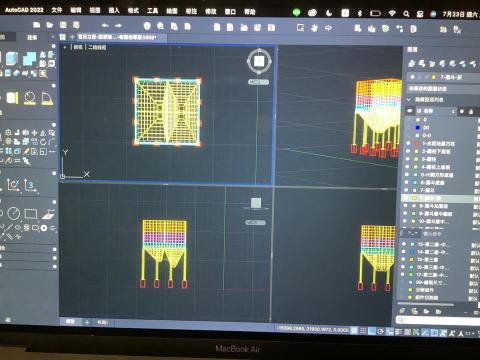The width and height of the screenshot is (480, 360).
Task: Click the viewport [+] control in the top-left viewport
Action: coord(65,47)
